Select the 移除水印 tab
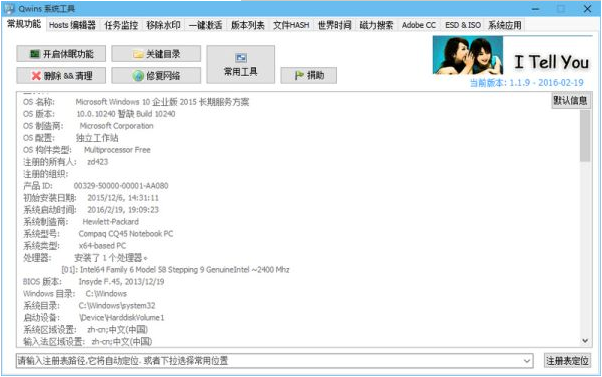Screen dimensions: 602x377 coord(163,25)
